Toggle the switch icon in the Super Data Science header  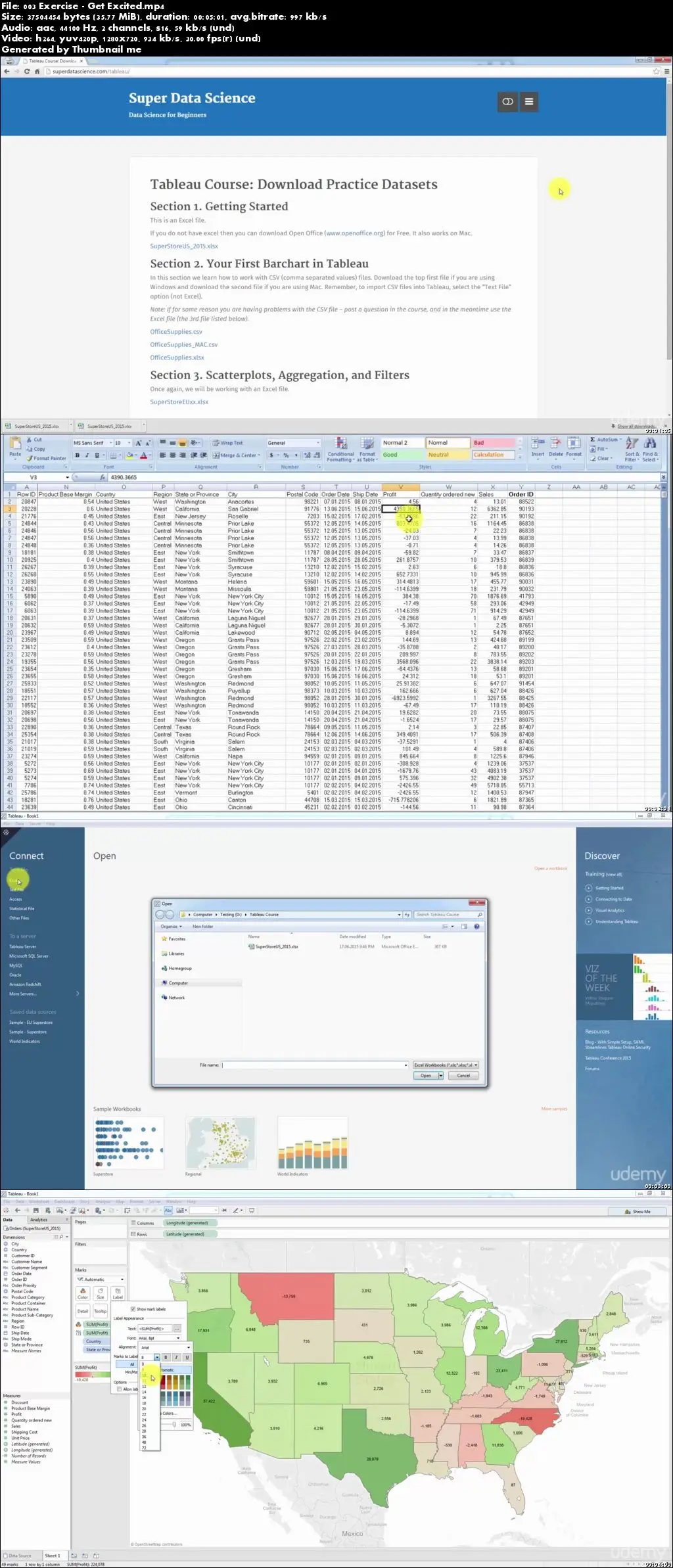pyautogui.click(x=507, y=102)
